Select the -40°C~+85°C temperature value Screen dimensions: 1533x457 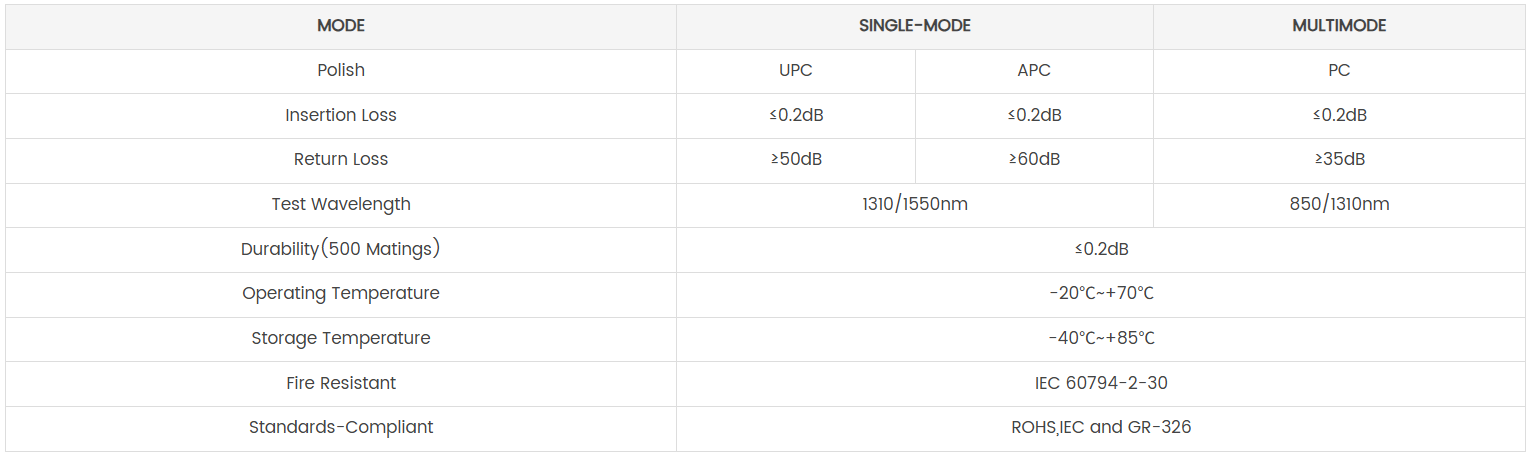click(1101, 339)
